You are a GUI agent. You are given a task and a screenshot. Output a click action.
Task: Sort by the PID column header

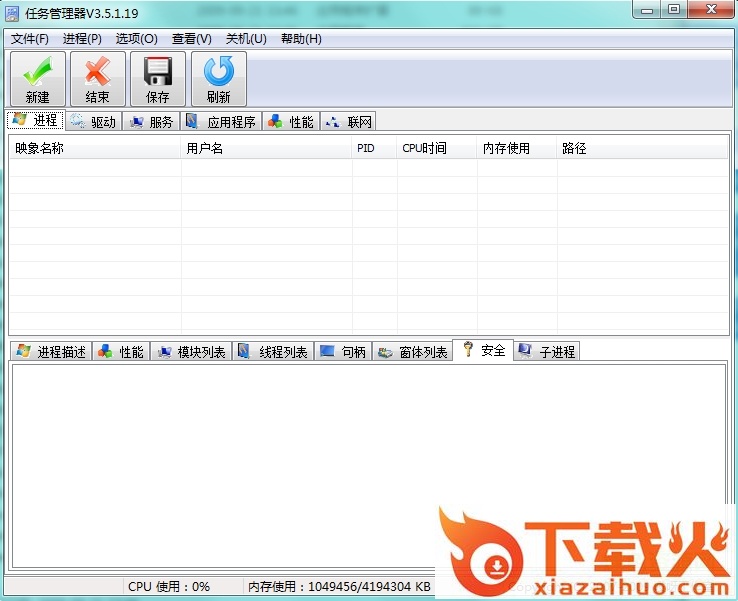(374, 148)
